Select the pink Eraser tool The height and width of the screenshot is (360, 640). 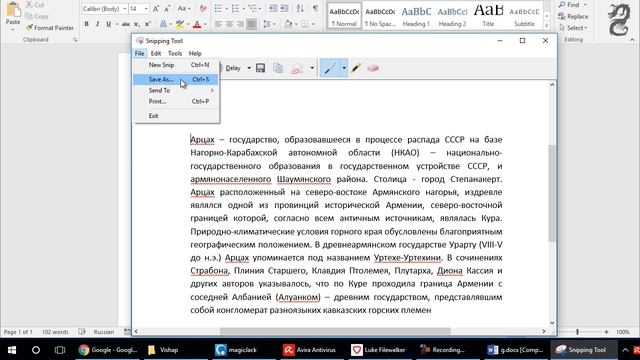pos(373,69)
